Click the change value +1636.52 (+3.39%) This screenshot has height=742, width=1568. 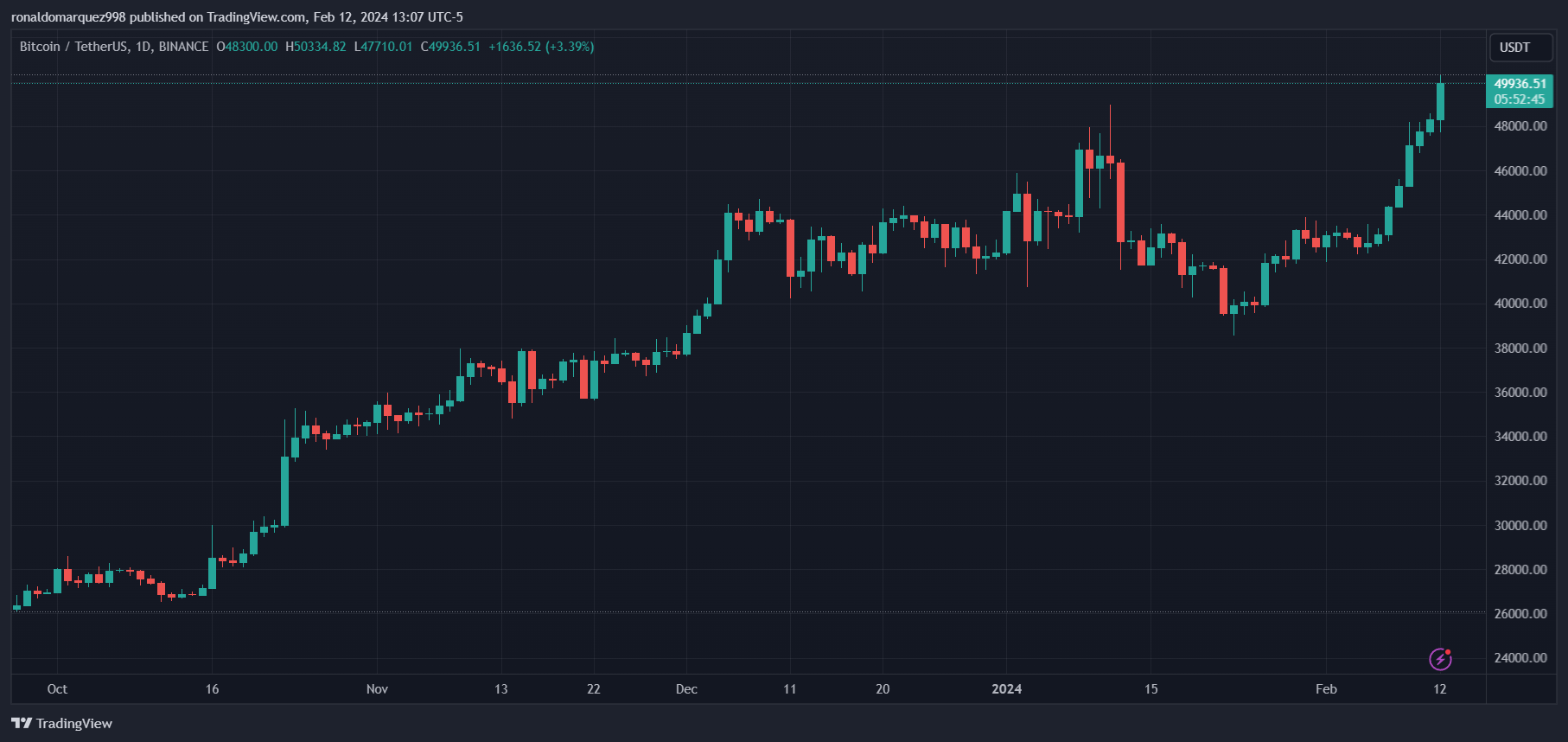[x=541, y=47]
